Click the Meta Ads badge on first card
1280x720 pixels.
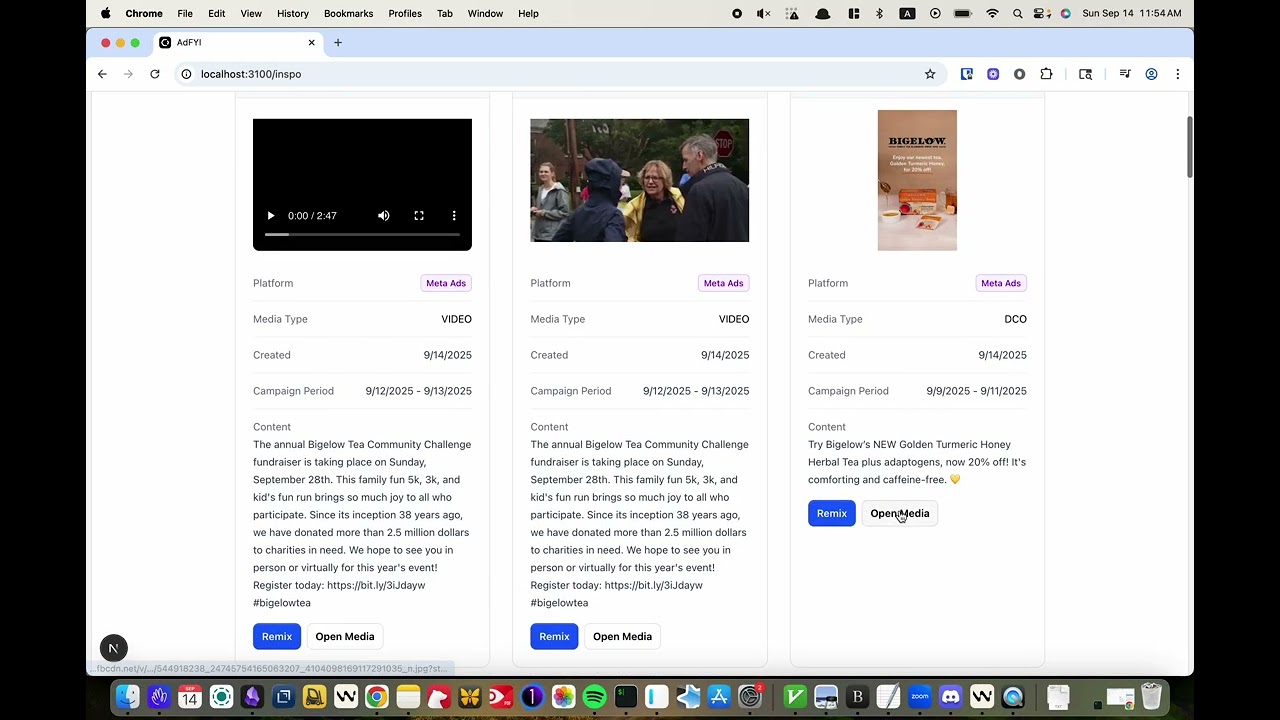point(446,283)
